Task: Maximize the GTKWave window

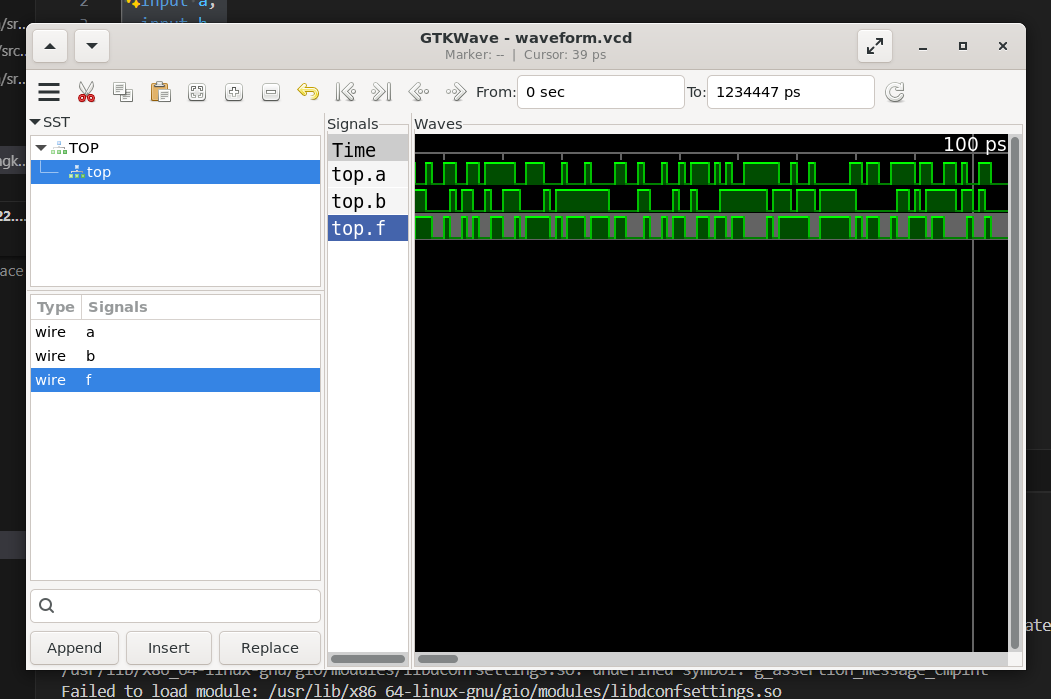Action: [x=963, y=46]
